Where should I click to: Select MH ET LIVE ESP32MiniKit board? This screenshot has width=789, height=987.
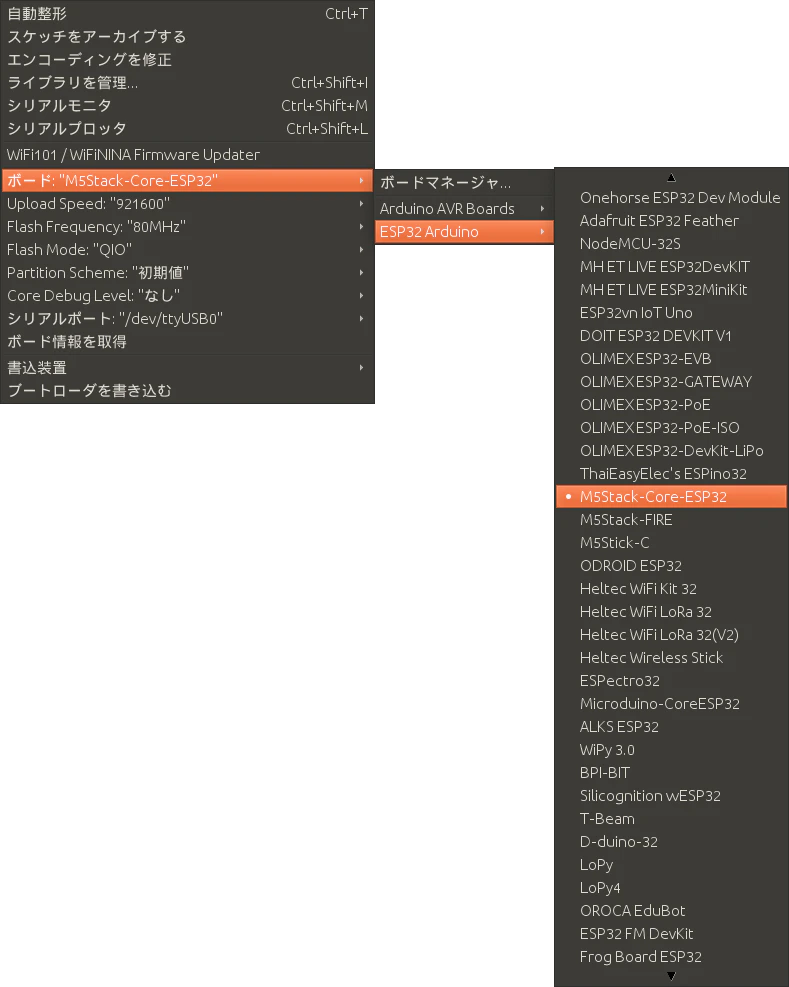tap(671, 290)
